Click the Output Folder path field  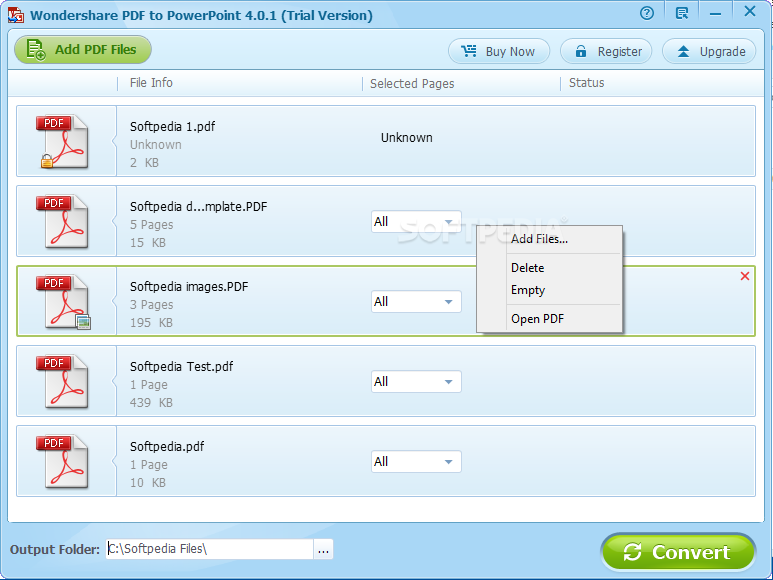click(210, 549)
